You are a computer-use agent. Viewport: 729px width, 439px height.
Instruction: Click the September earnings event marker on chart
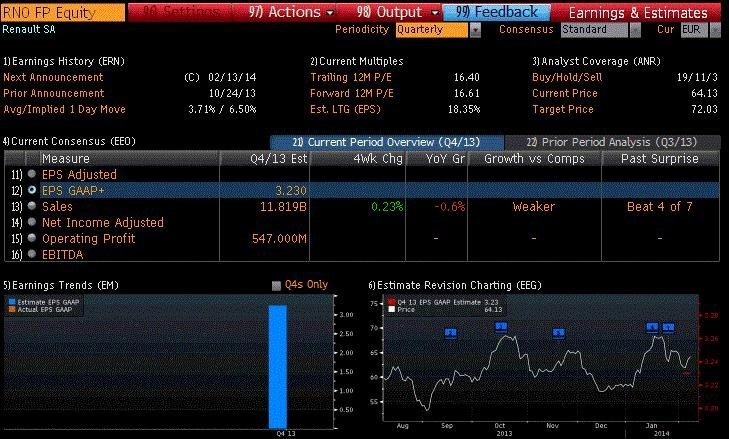click(x=451, y=333)
